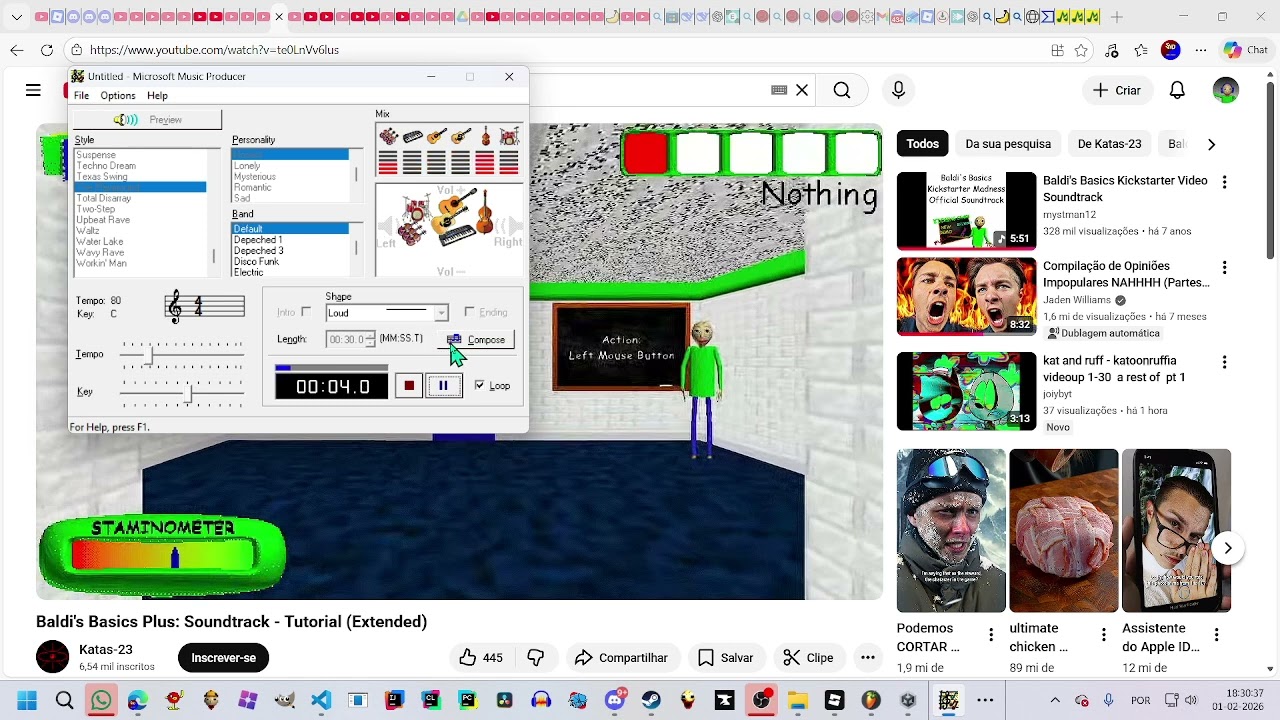Open options for Baldi's Basics Kickstarter video
This screenshot has width=1280, height=720.
1224,182
